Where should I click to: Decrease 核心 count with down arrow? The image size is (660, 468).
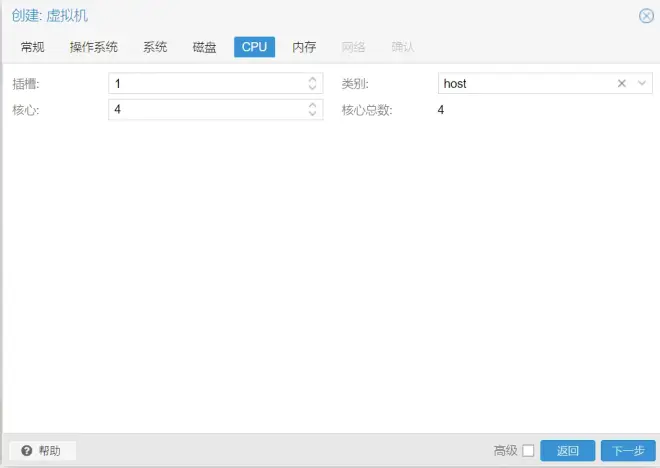tap(312, 114)
